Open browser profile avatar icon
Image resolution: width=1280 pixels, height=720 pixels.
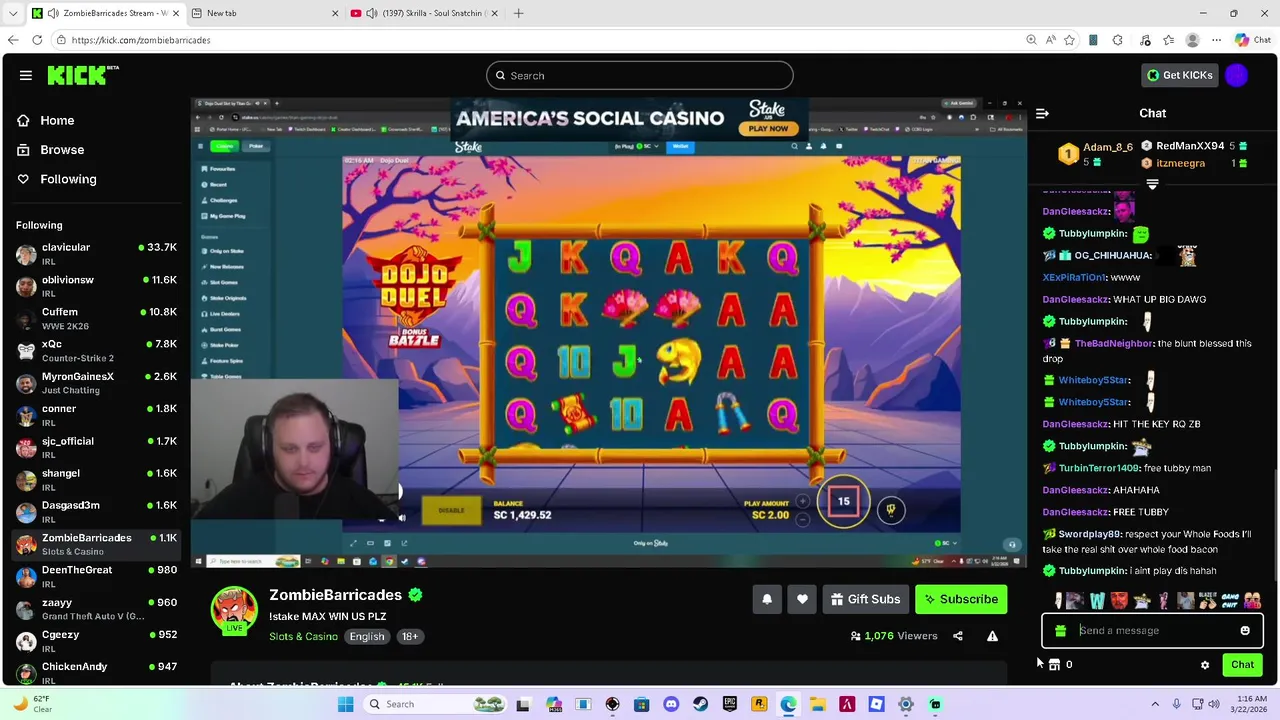[1192, 40]
